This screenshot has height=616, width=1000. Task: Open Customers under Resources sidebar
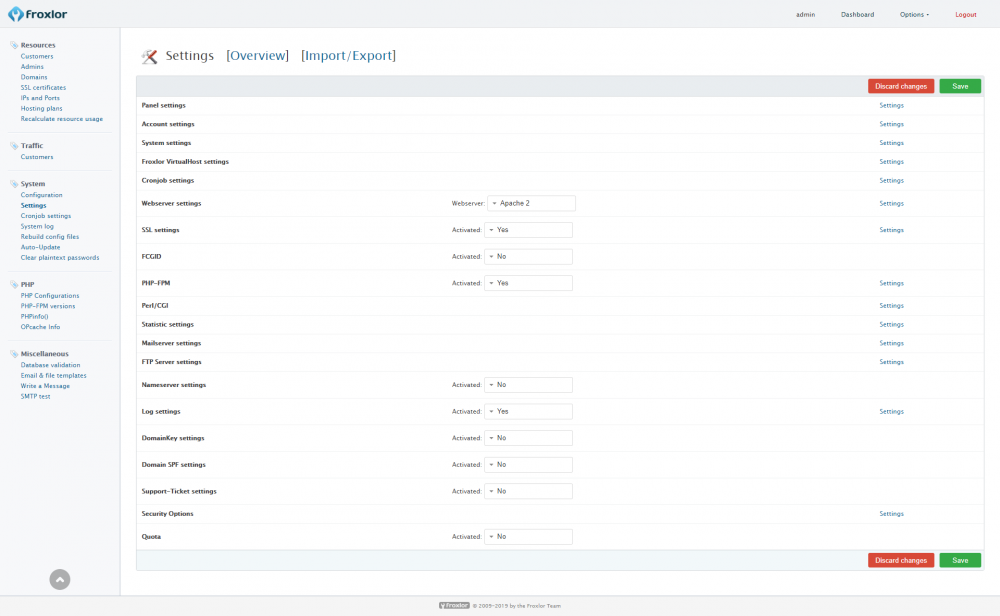point(37,56)
